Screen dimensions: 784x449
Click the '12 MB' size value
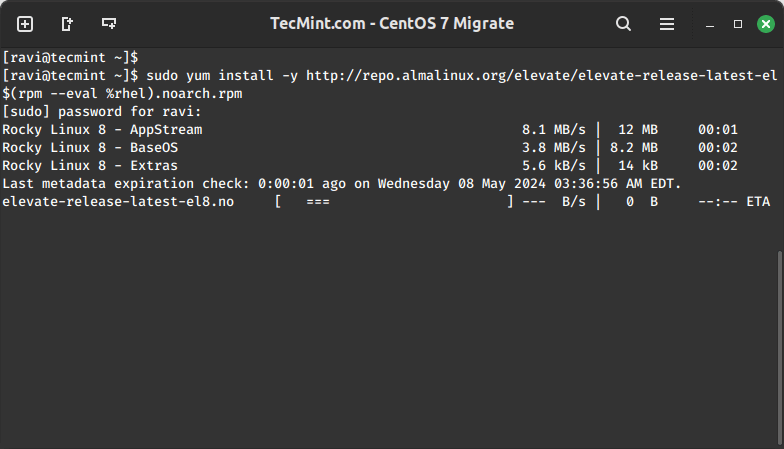pos(638,130)
